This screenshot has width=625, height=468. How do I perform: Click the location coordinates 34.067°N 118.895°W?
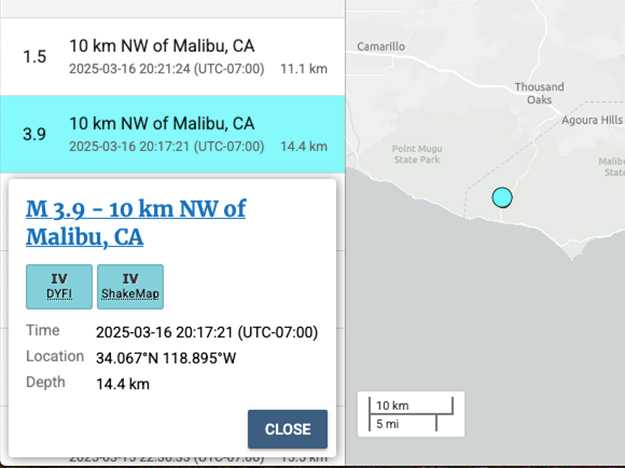[166, 358]
